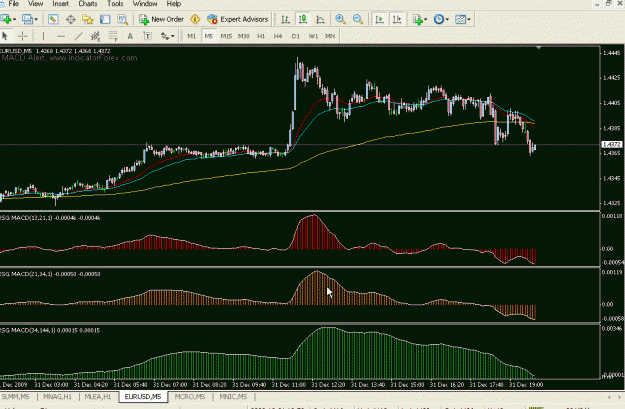Open the Window menu
The image size is (625, 409).
click(x=145, y=4)
